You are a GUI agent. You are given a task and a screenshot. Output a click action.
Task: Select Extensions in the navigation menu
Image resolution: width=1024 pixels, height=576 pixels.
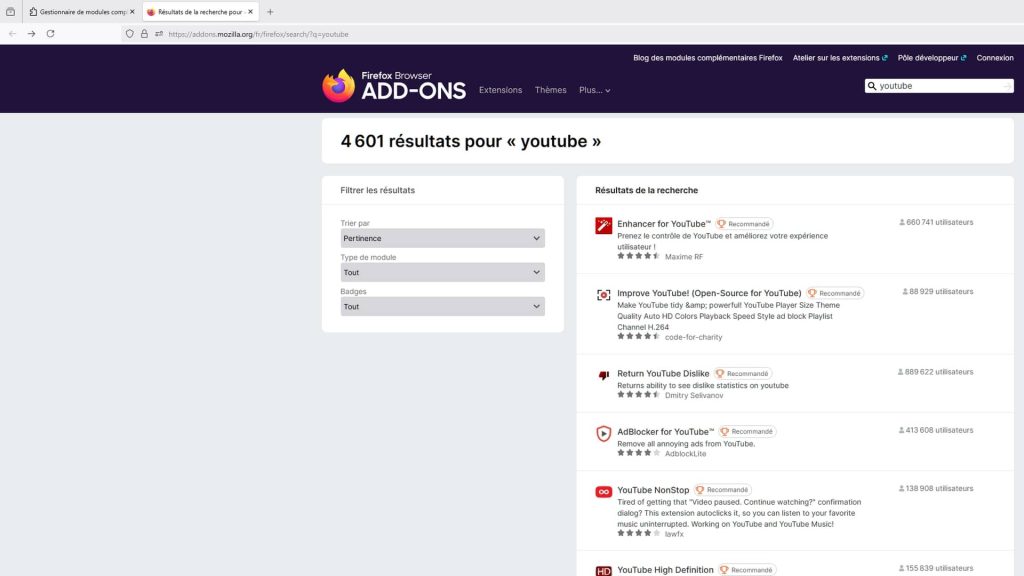pos(501,90)
